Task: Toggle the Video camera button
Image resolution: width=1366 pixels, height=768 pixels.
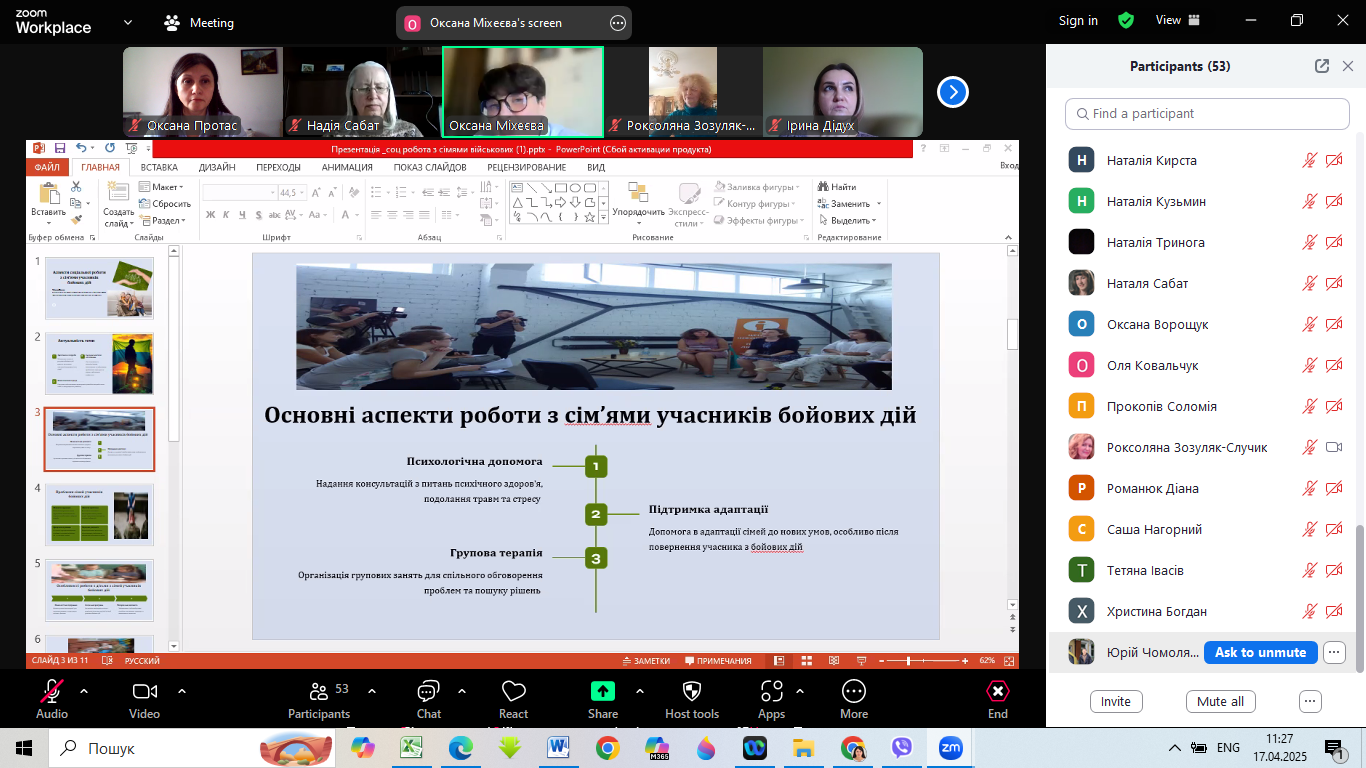Action: tap(144, 692)
